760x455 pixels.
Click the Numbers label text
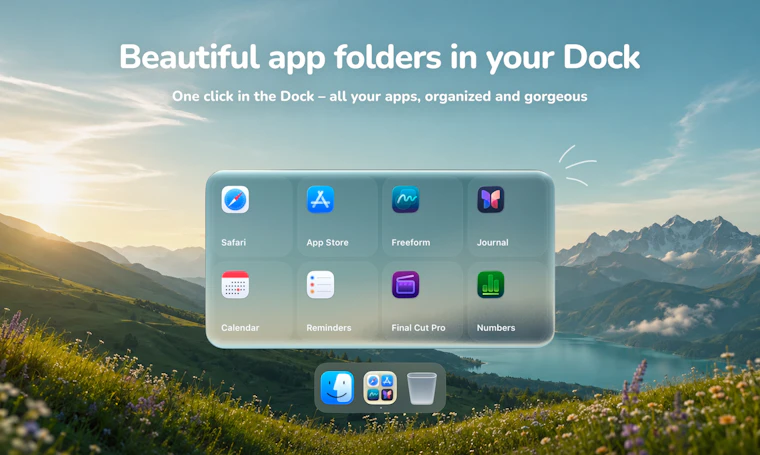tap(496, 328)
